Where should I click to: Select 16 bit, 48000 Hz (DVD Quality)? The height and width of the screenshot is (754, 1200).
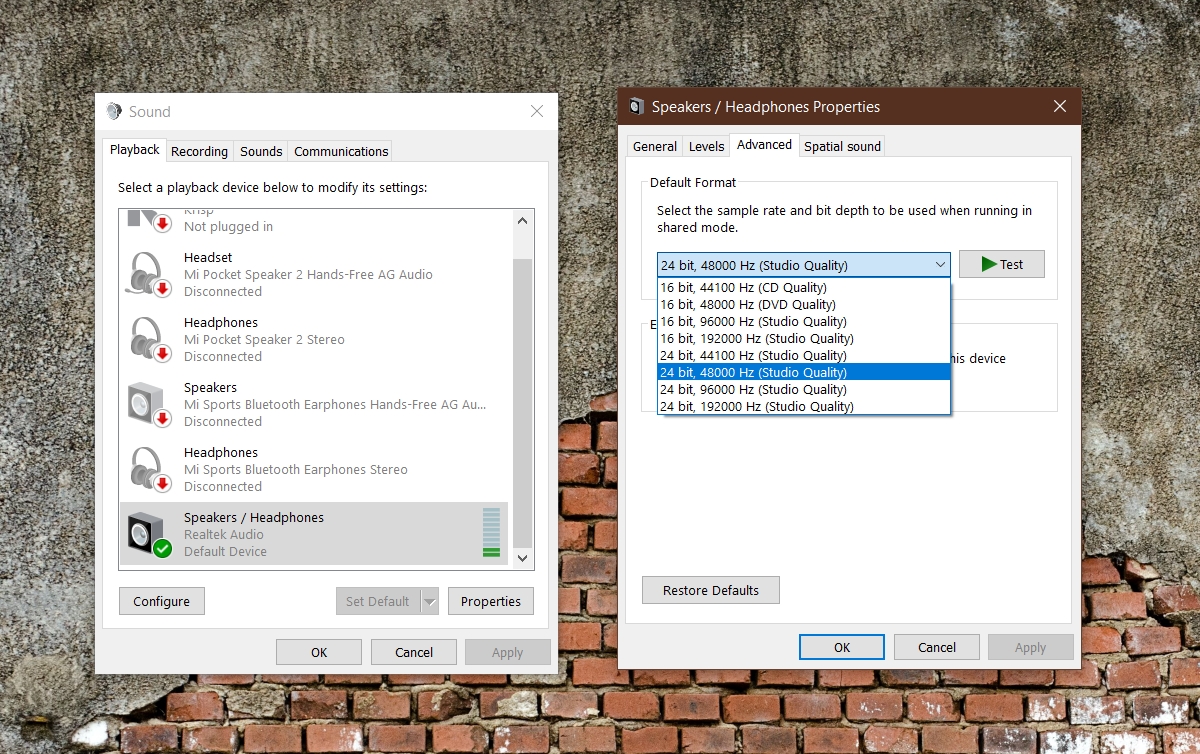748,305
